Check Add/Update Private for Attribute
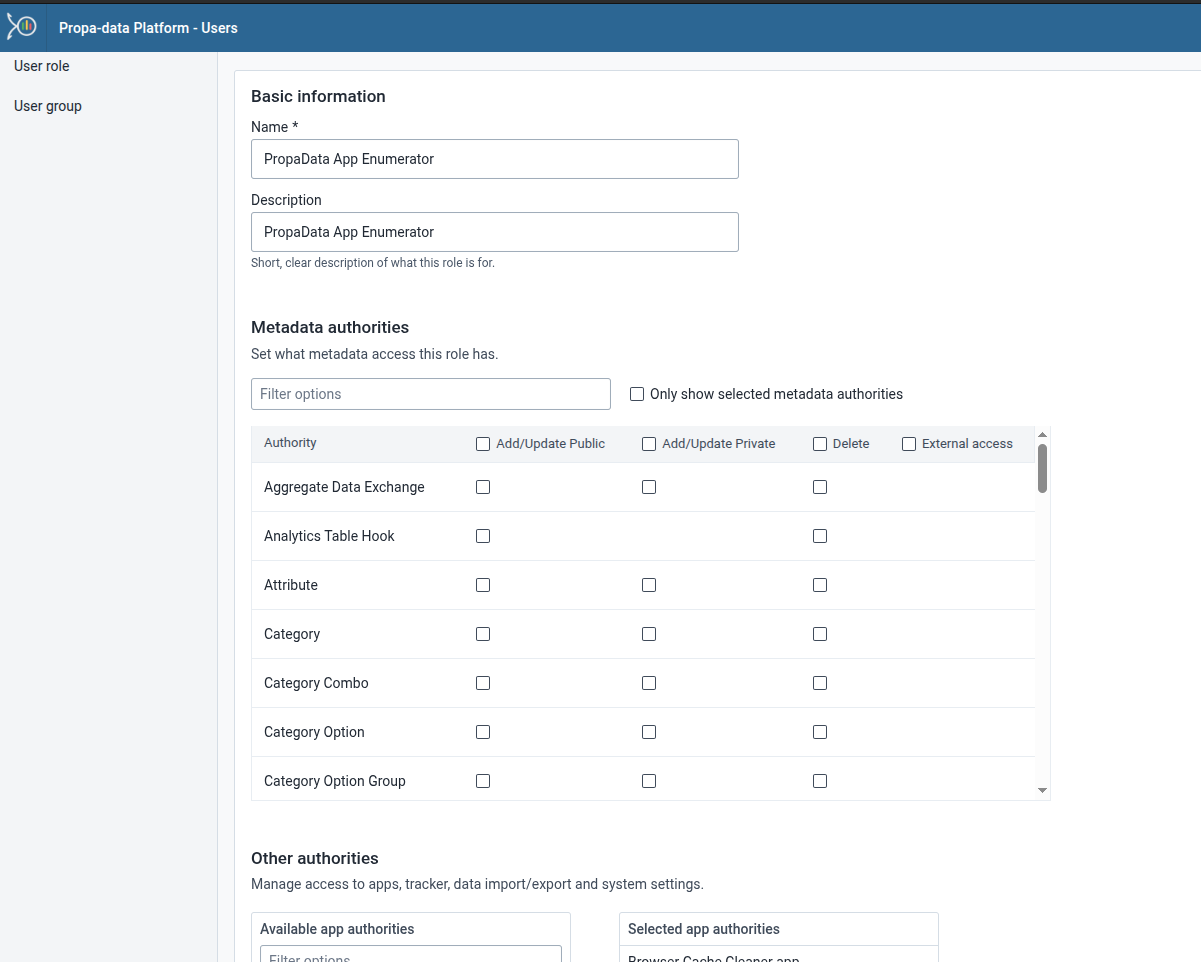Screen dimensions: 1201x962 649,585
